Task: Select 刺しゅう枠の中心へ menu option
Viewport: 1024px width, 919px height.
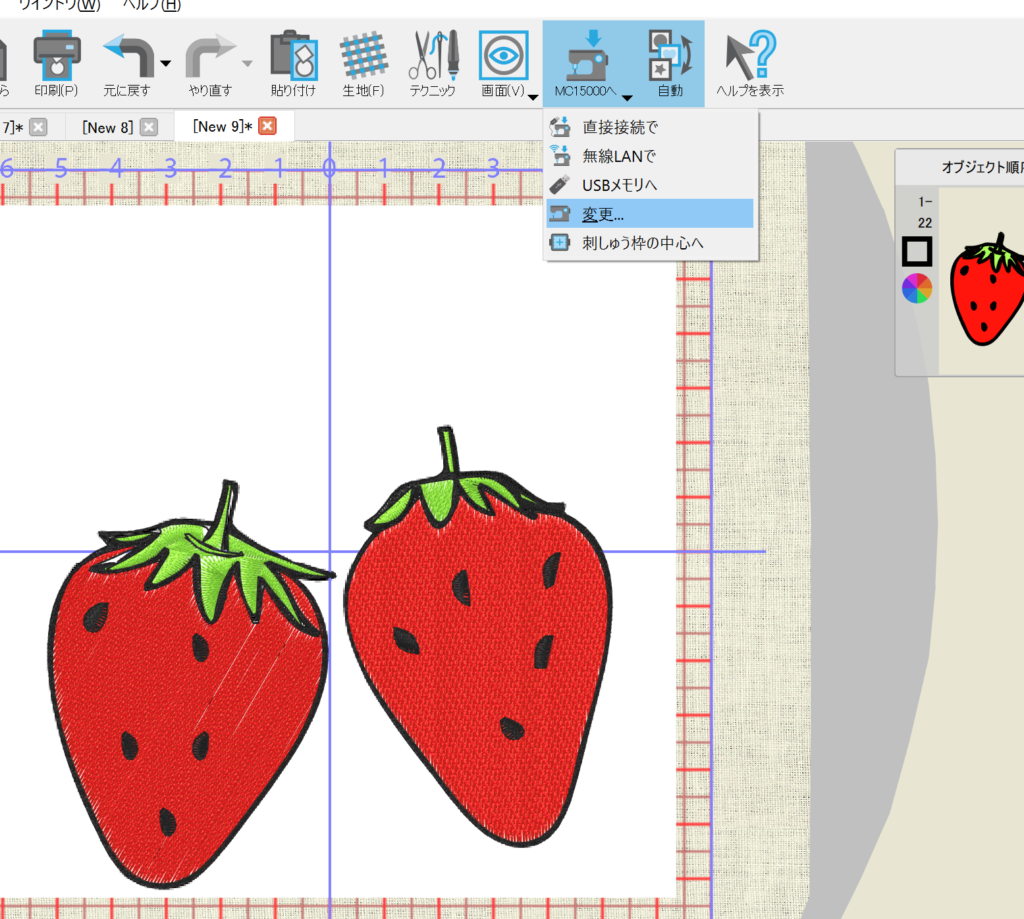Action: click(x=643, y=243)
